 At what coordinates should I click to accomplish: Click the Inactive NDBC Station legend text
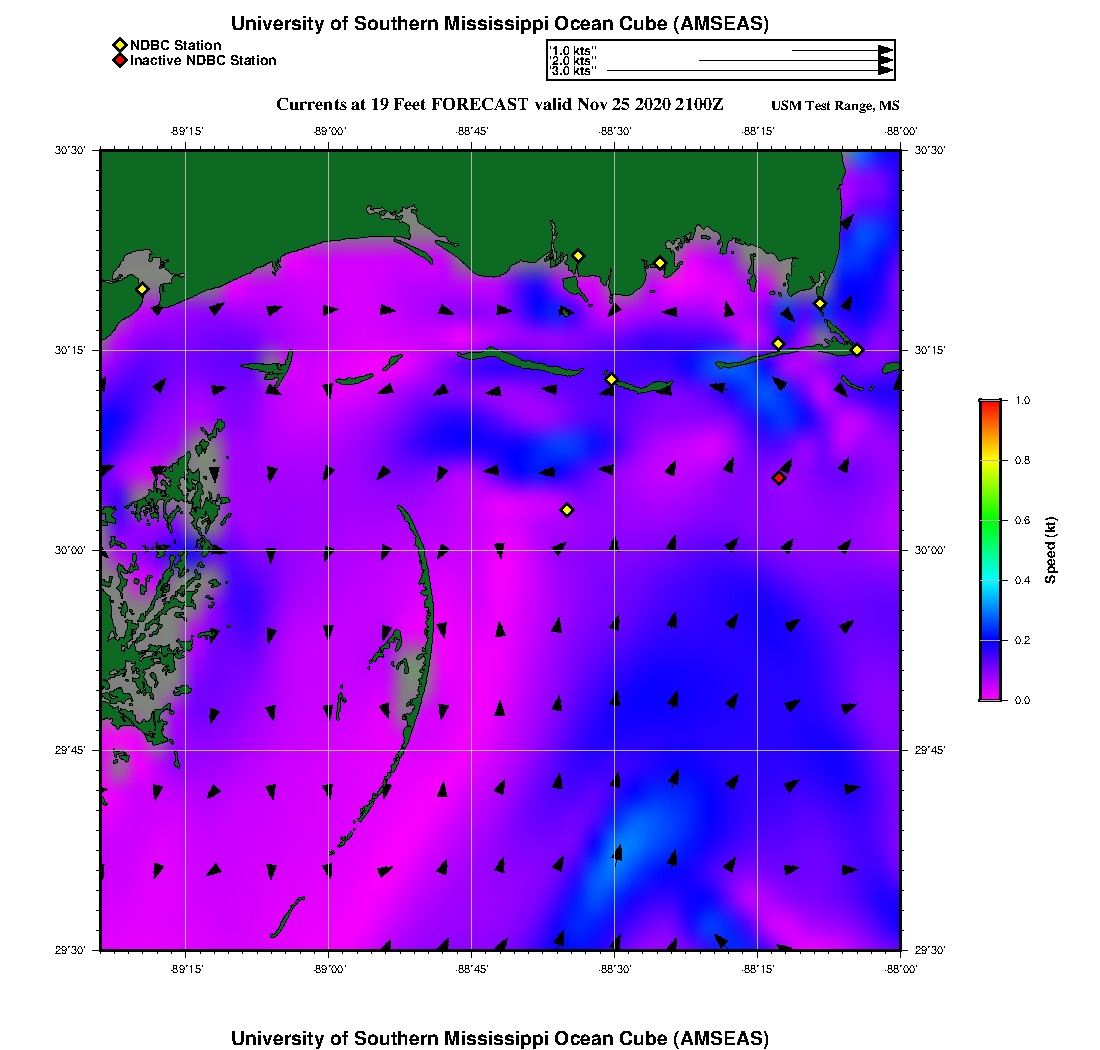[203, 60]
